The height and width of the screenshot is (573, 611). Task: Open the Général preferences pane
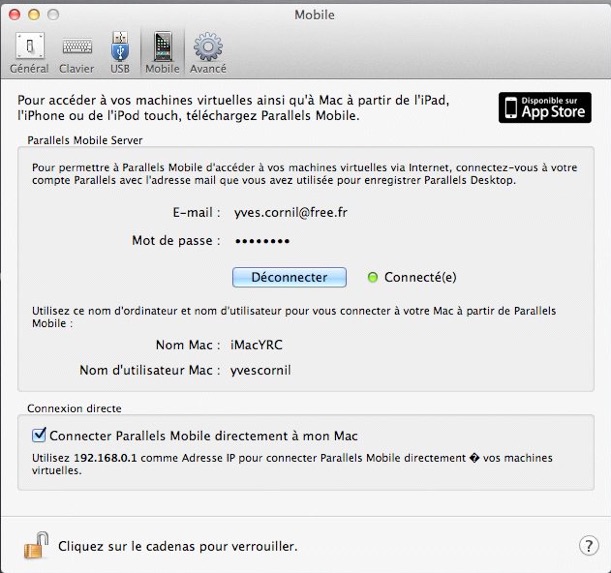click(x=30, y=53)
